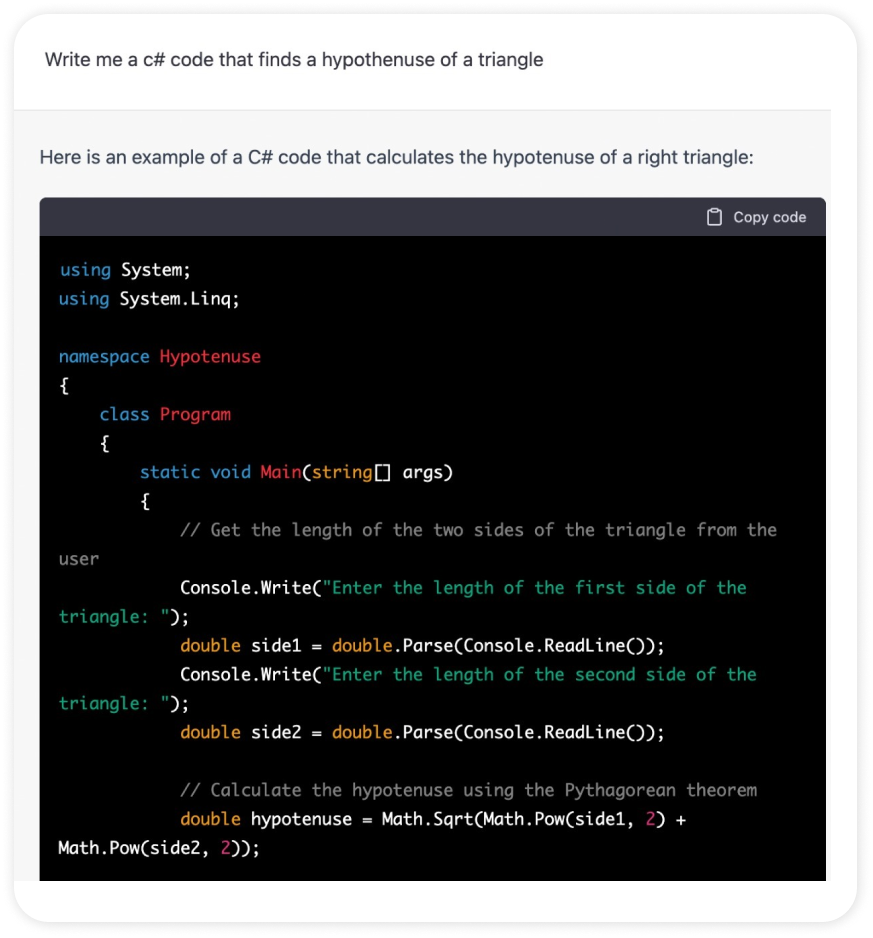The width and height of the screenshot is (873, 938).
Task: Click the clipboard icon in code header
Action: [714, 217]
